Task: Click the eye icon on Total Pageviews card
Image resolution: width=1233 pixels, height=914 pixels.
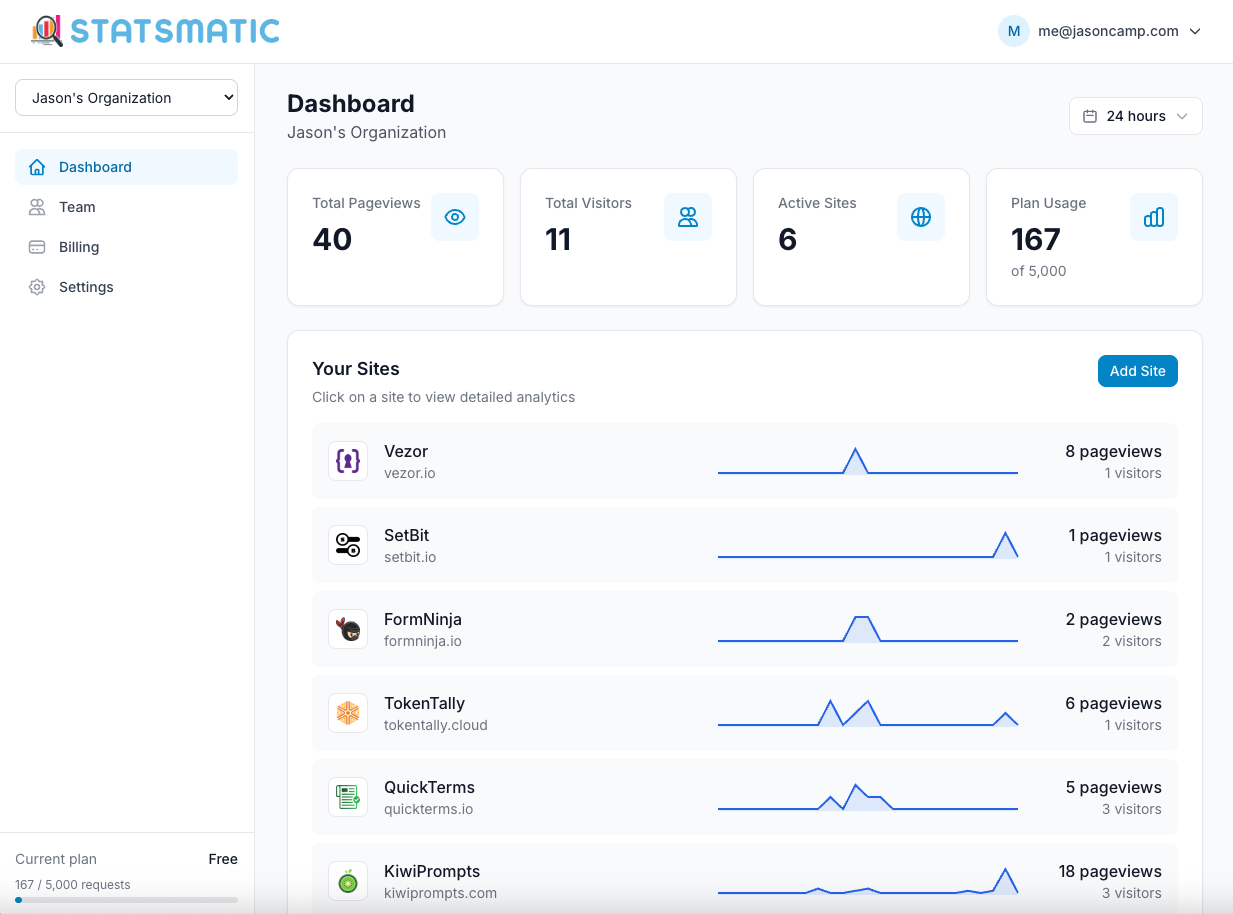Action: [455, 216]
